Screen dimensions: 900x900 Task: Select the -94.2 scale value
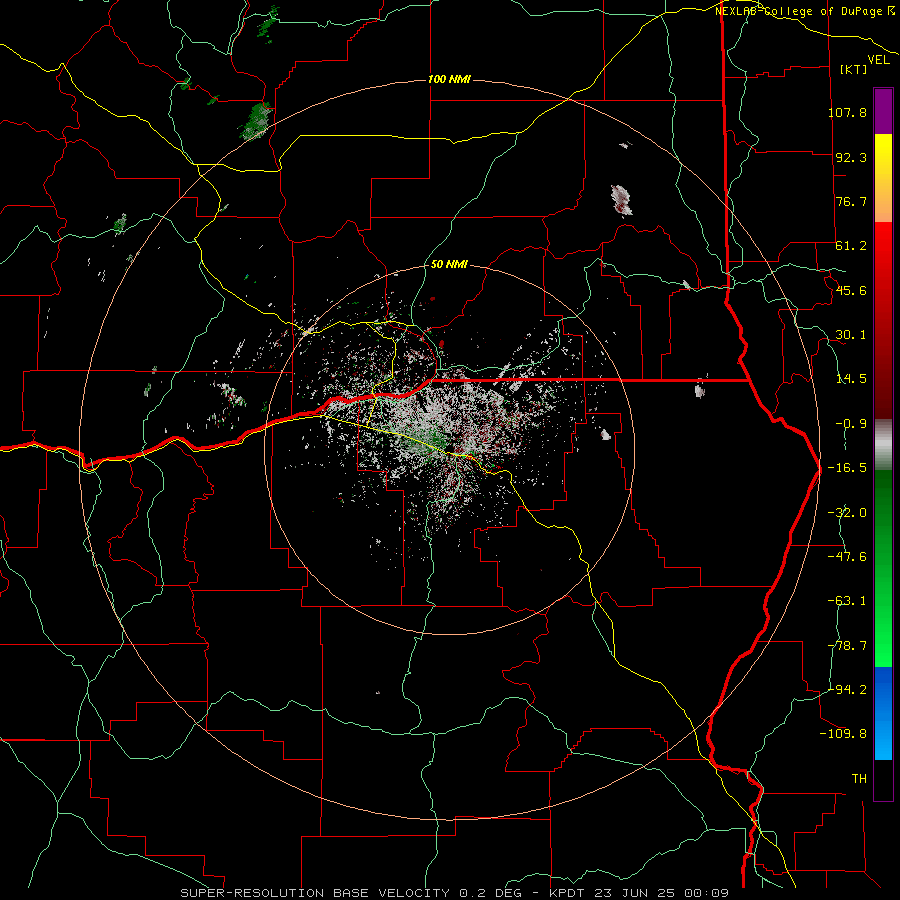847,689
